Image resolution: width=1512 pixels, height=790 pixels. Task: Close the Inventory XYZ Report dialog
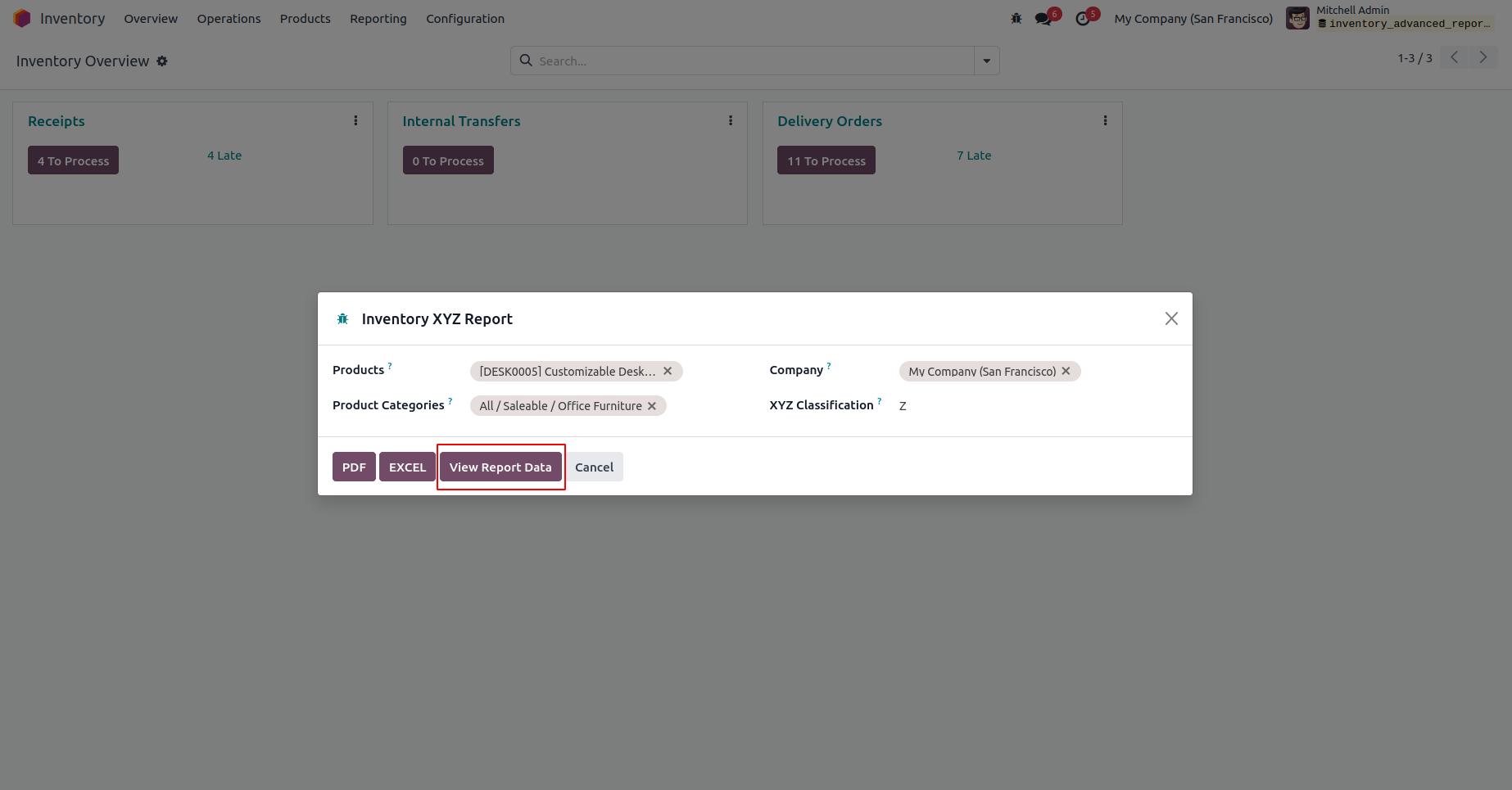pyautogui.click(x=1171, y=318)
